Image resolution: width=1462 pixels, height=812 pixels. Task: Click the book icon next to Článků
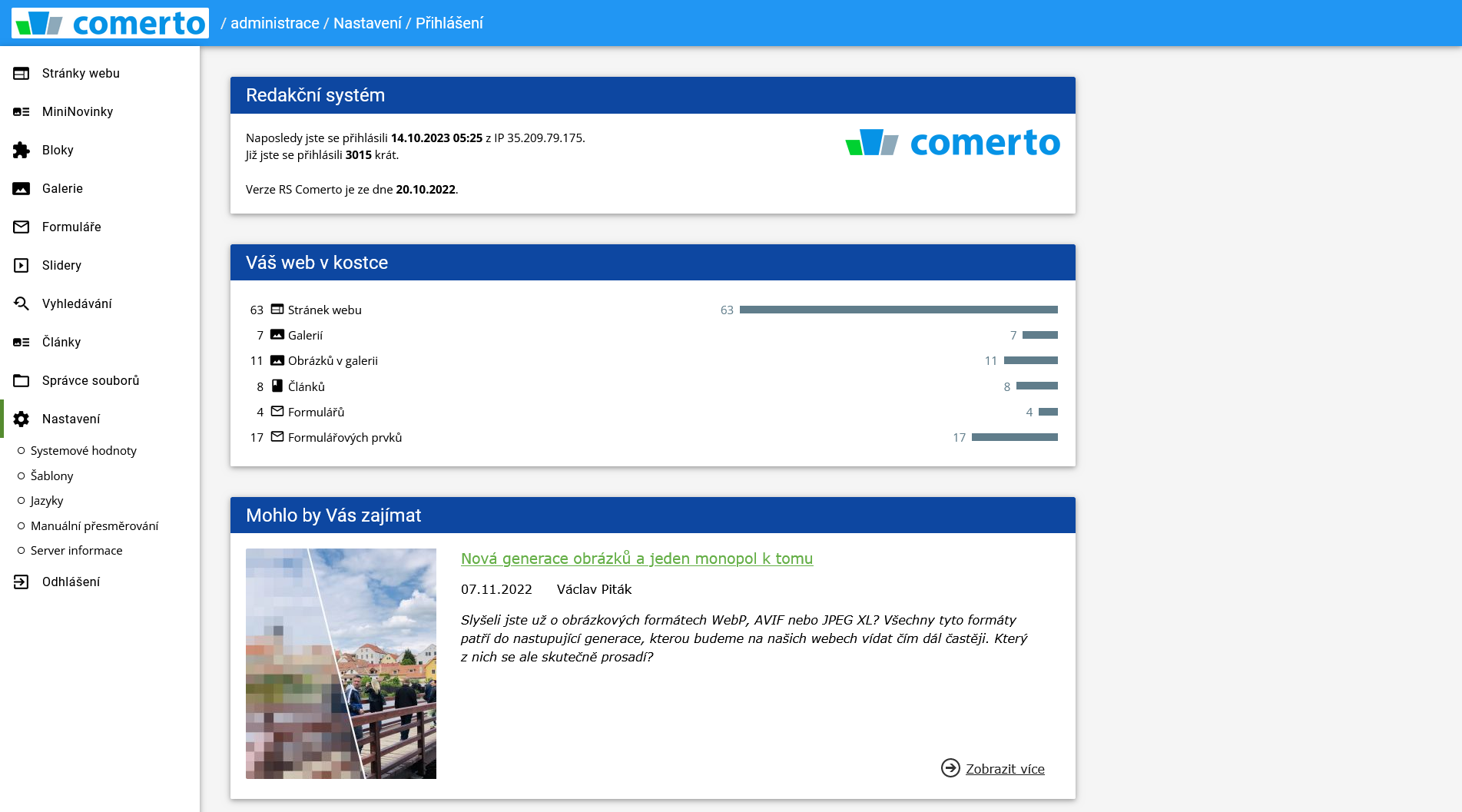tap(277, 386)
